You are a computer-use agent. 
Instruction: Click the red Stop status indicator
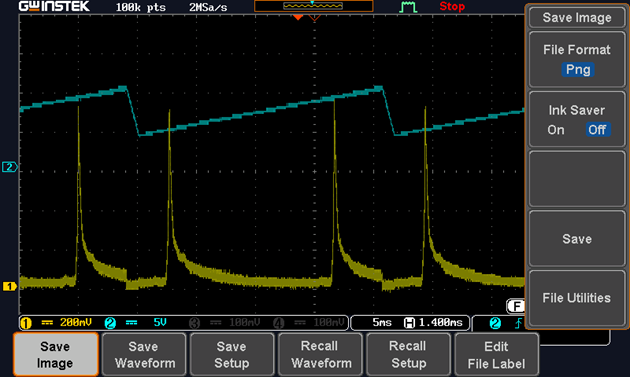click(x=452, y=6)
